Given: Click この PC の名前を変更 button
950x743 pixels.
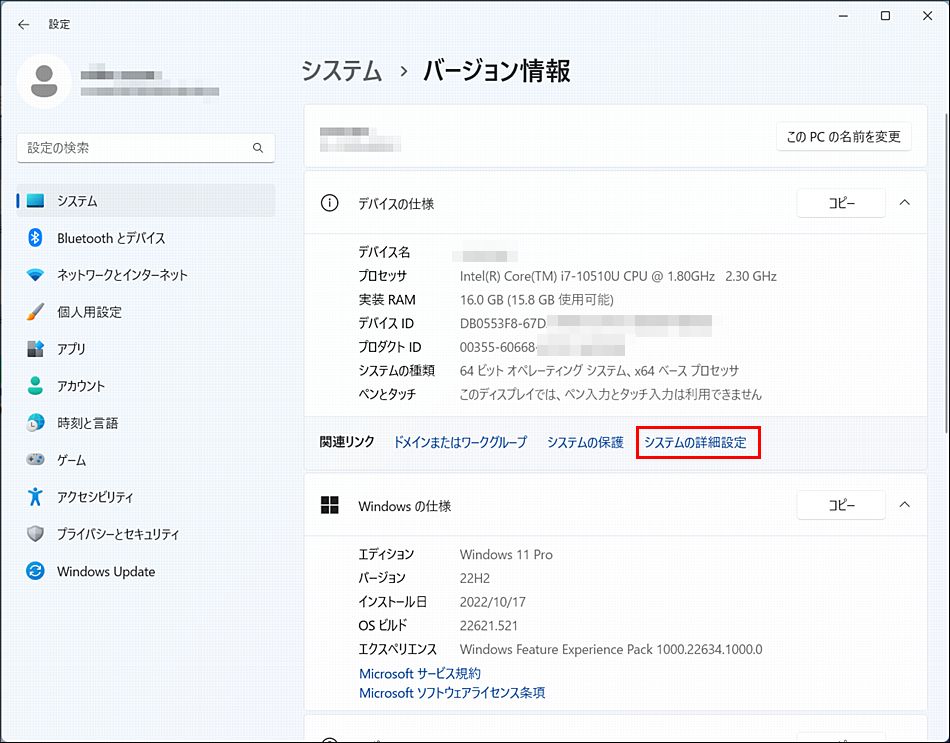Looking at the screenshot, I should click(844, 137).
